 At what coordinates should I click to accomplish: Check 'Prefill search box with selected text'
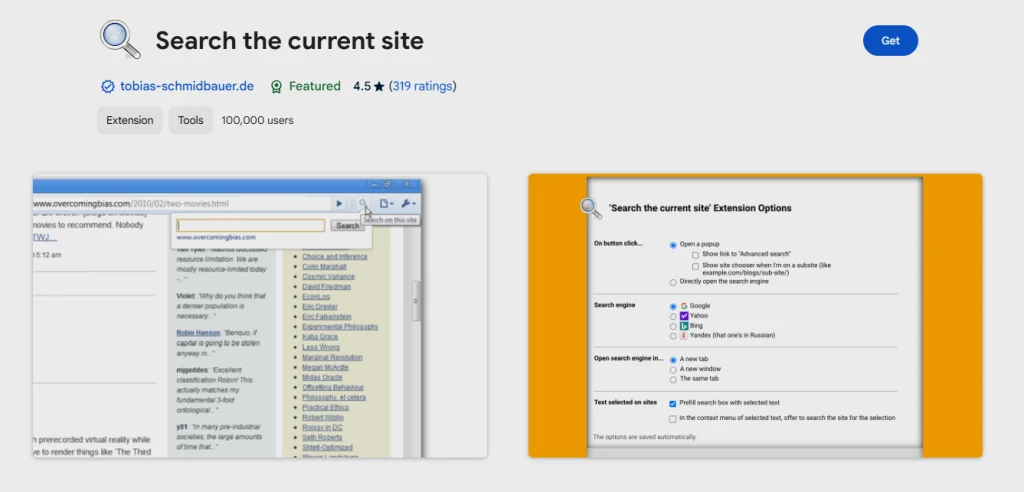pyautogui.click(x=673, y=403)
